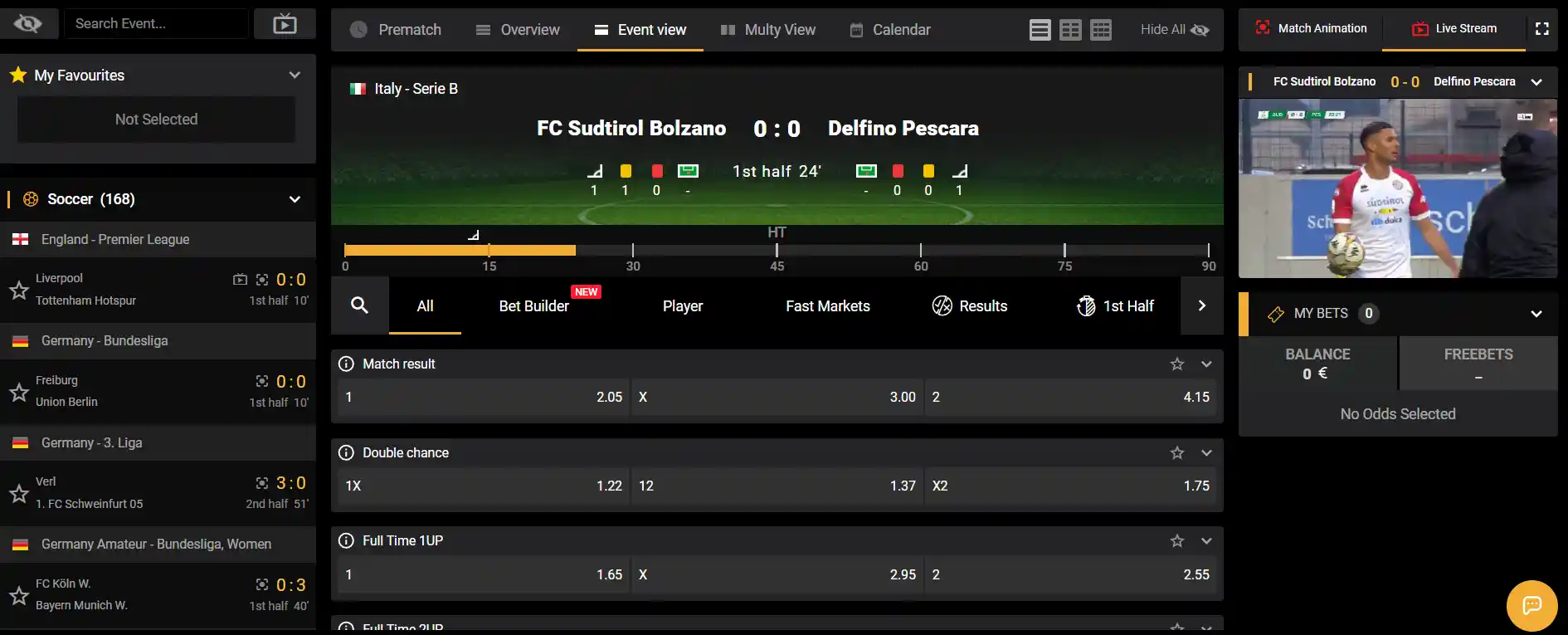This screenshot has height=635, width=1568.
Task: Click the FC Sudtirol Bolzano penalty icon
Action: click(x=688, y=171)
